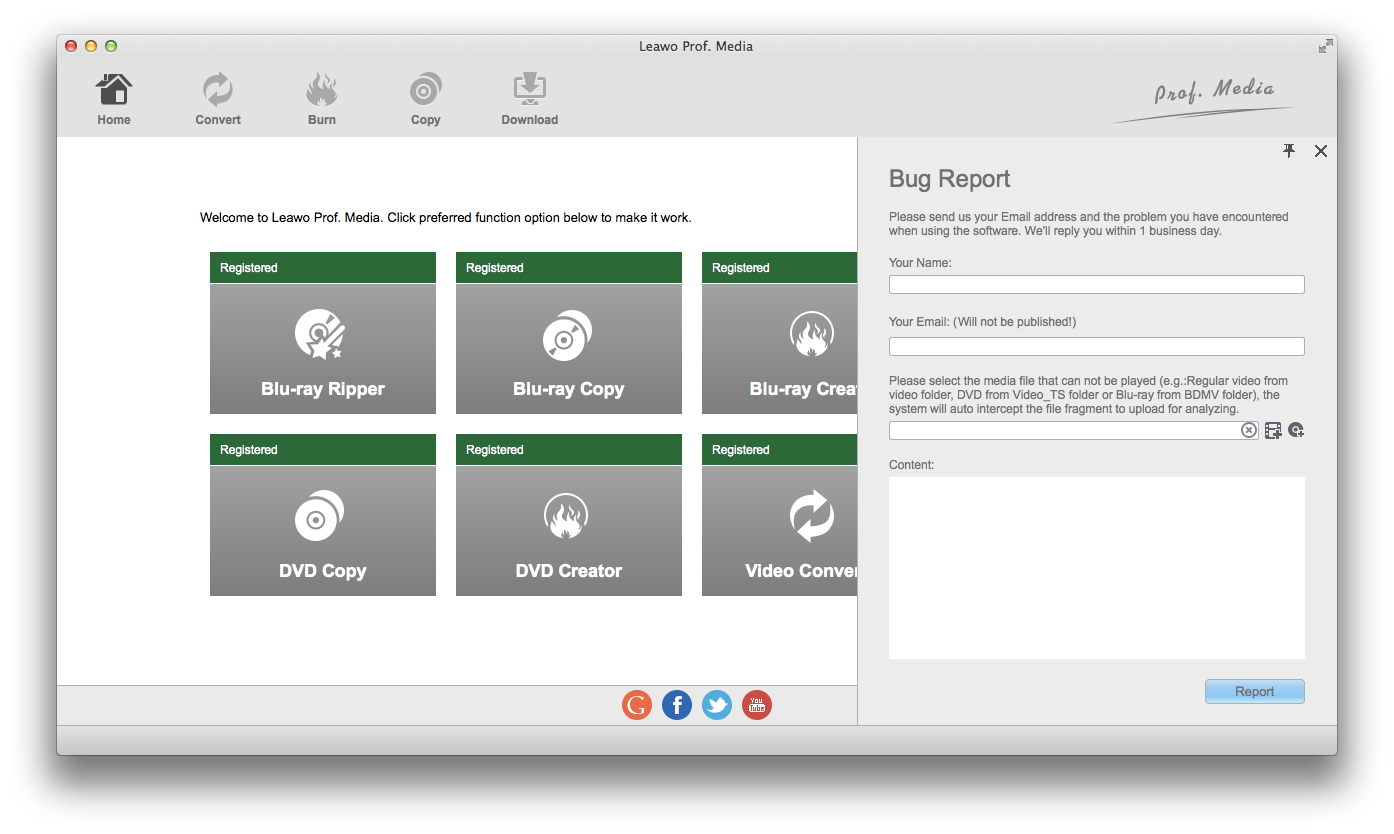Open the YouTube channel icon
Screen dimensions: 1394x834
[x=757, y=706]
